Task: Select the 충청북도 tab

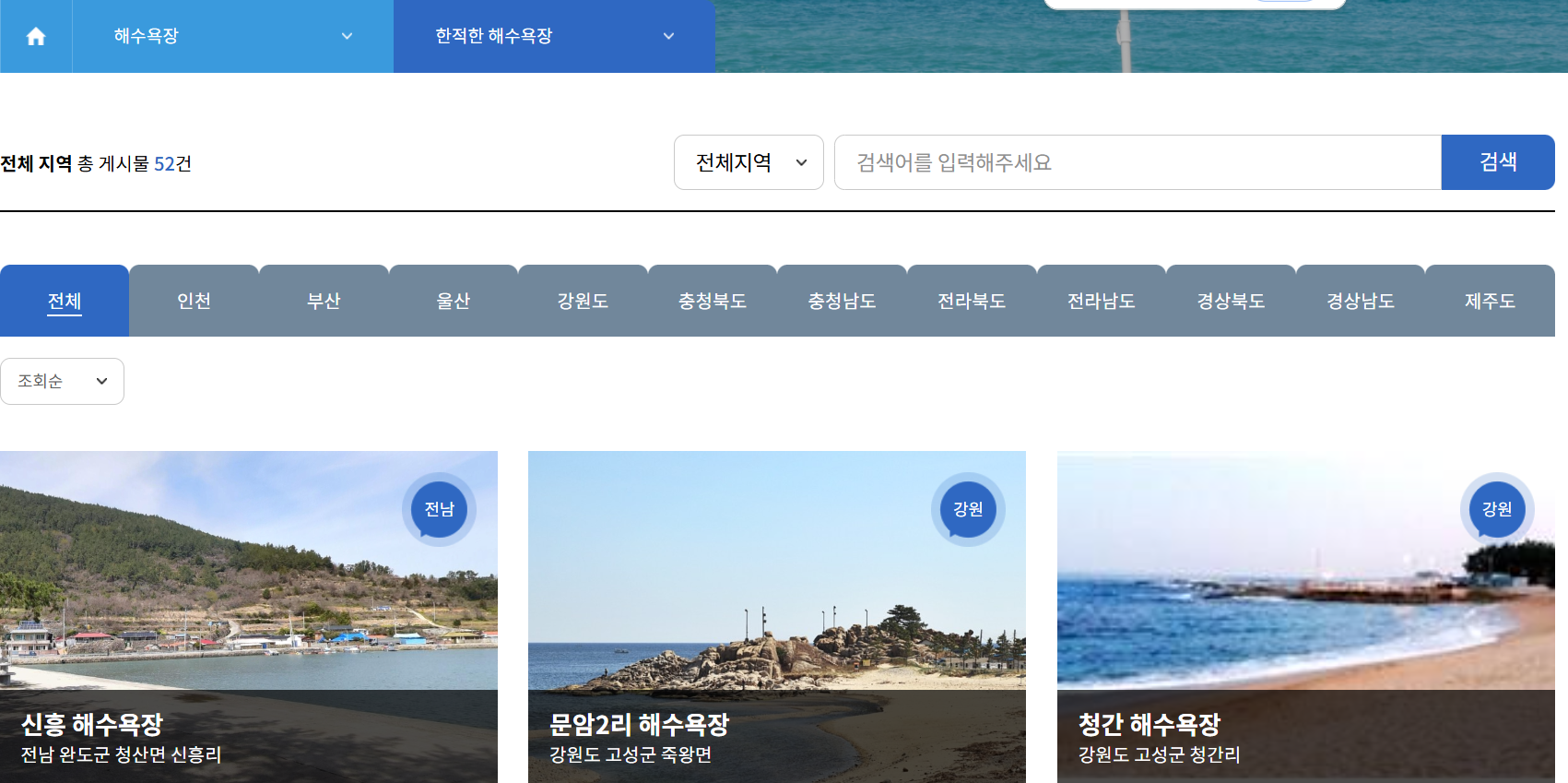Action: coord(713,301)
